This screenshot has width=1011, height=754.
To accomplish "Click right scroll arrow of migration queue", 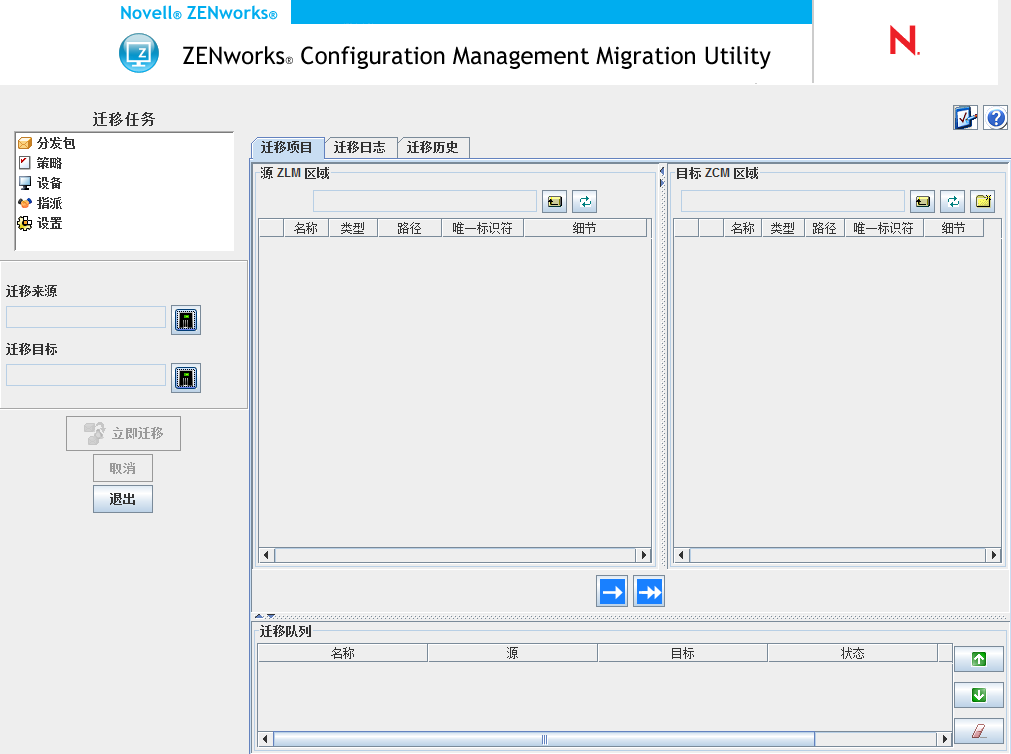I will pos(944,739).
